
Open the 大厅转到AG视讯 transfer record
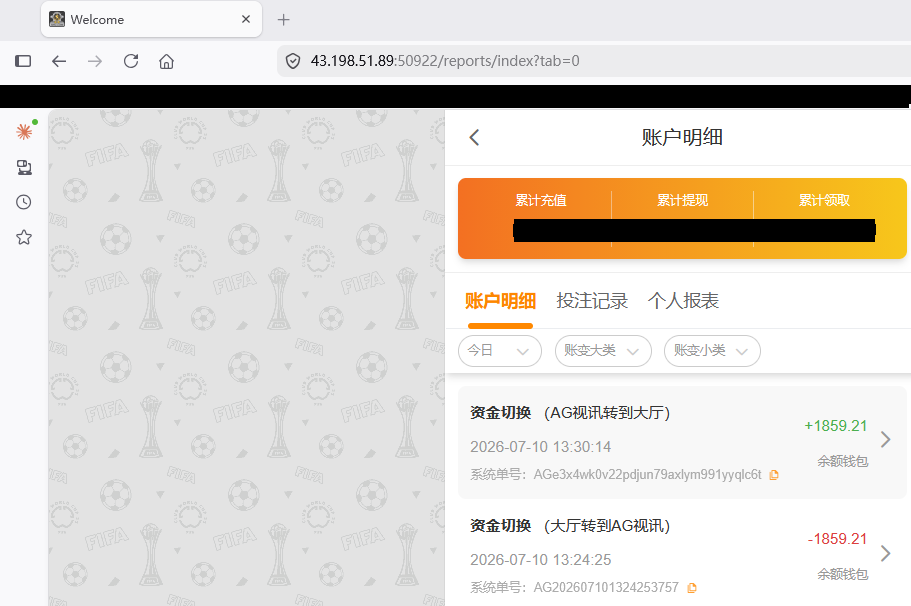682,555
